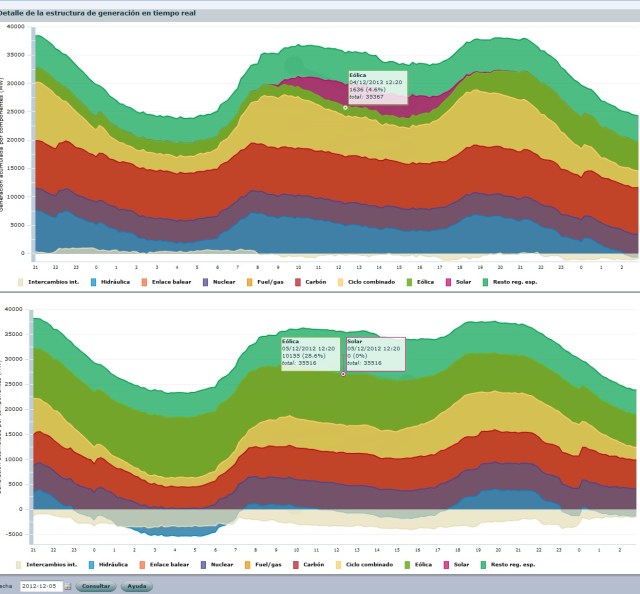
Task: Open the calendar picker beside the date field
Action: pyautogui.click(x=68, y=586)
